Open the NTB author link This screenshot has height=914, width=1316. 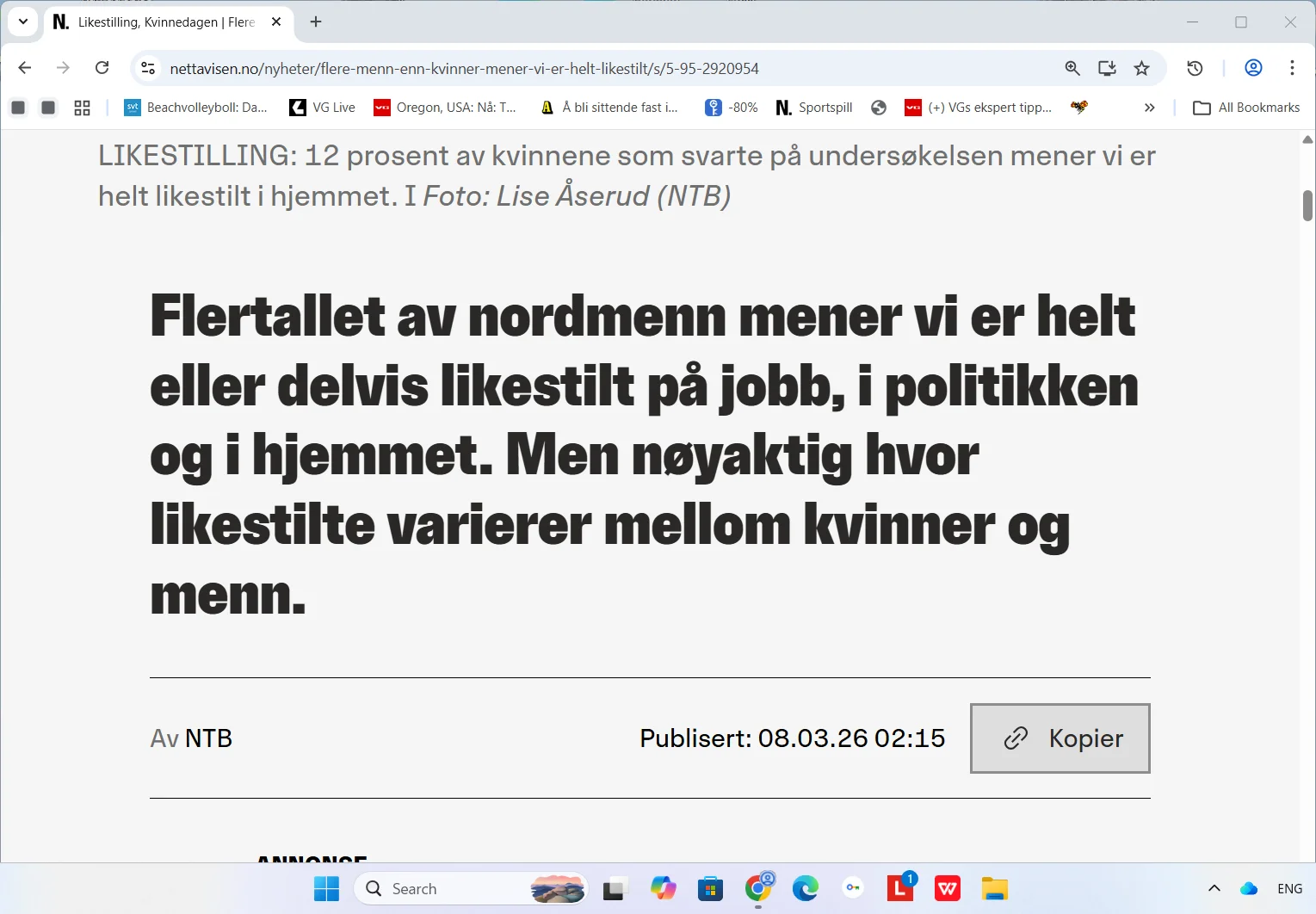[x=208, y=738]
